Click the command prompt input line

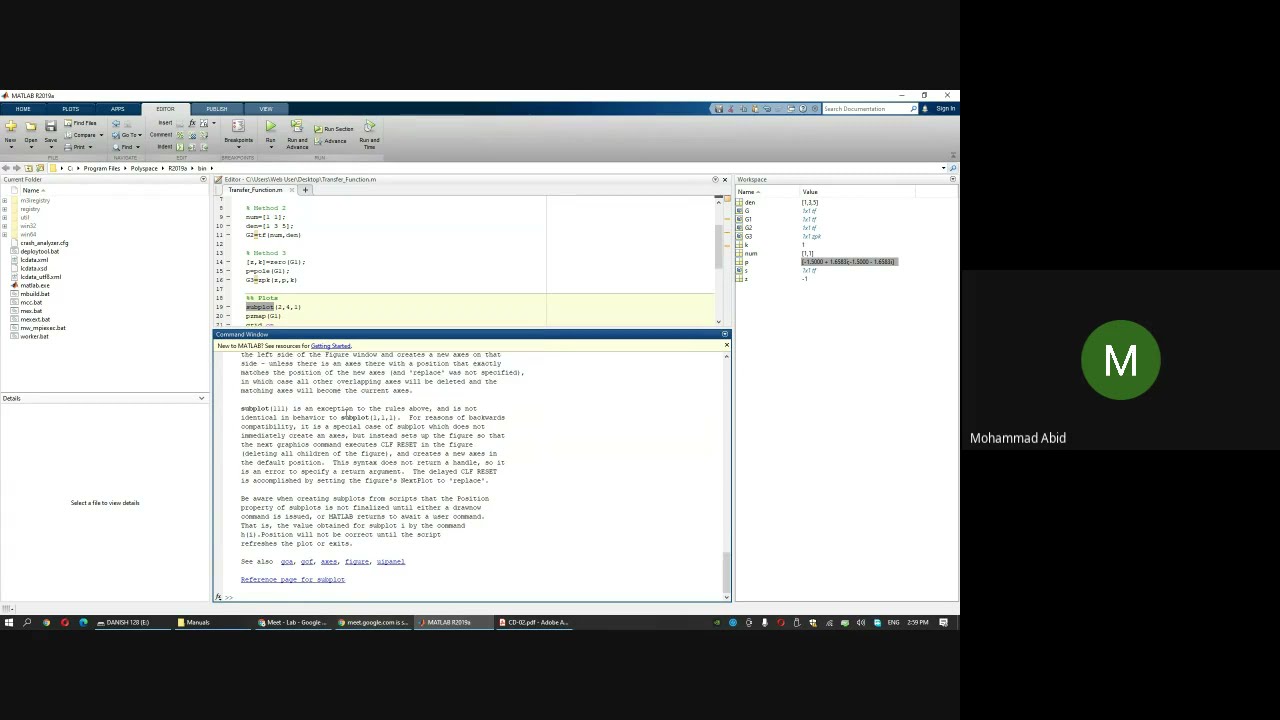coord(475,597)
